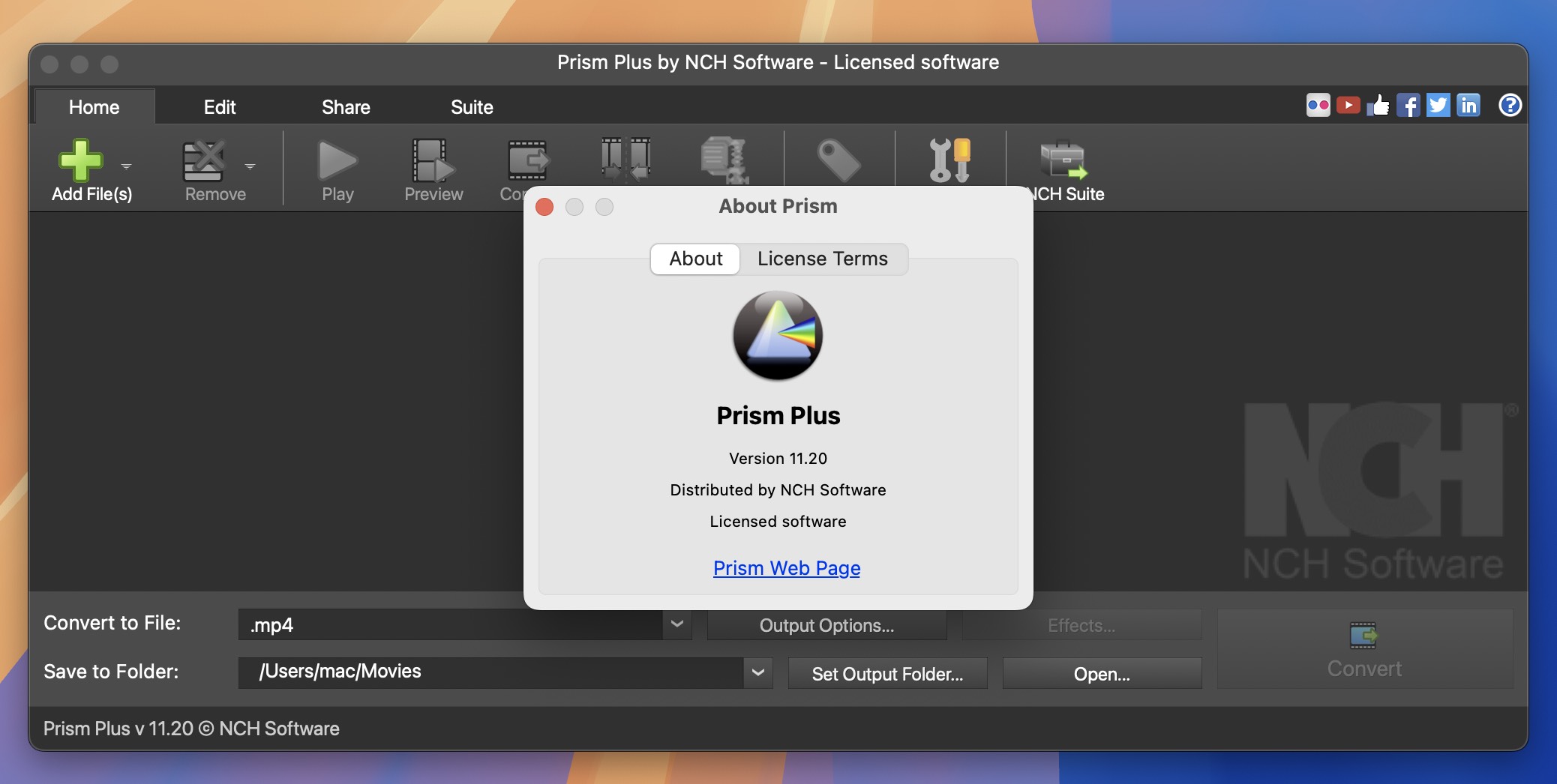Image resolution: width=1557 pixels, height=784 pixels.
Task: Click the thumbs-up like icon
Action: 1378,105
